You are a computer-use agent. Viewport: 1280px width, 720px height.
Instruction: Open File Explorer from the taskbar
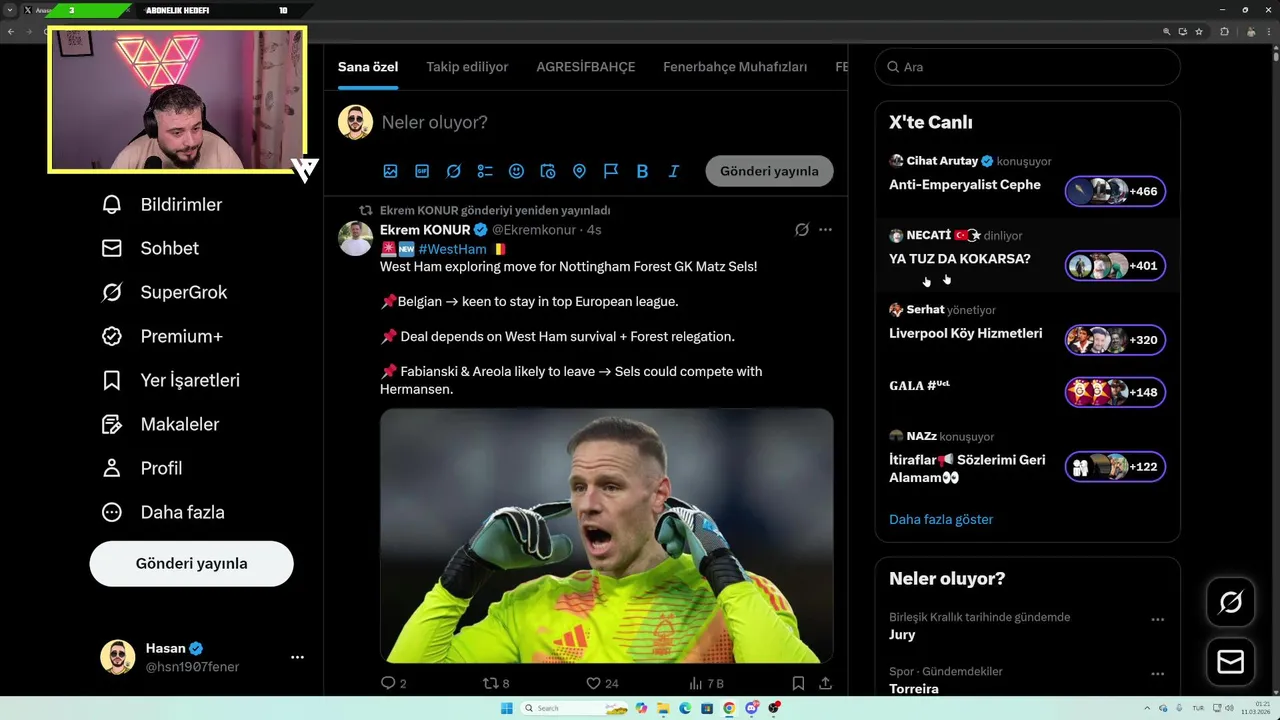coord(663,708)
